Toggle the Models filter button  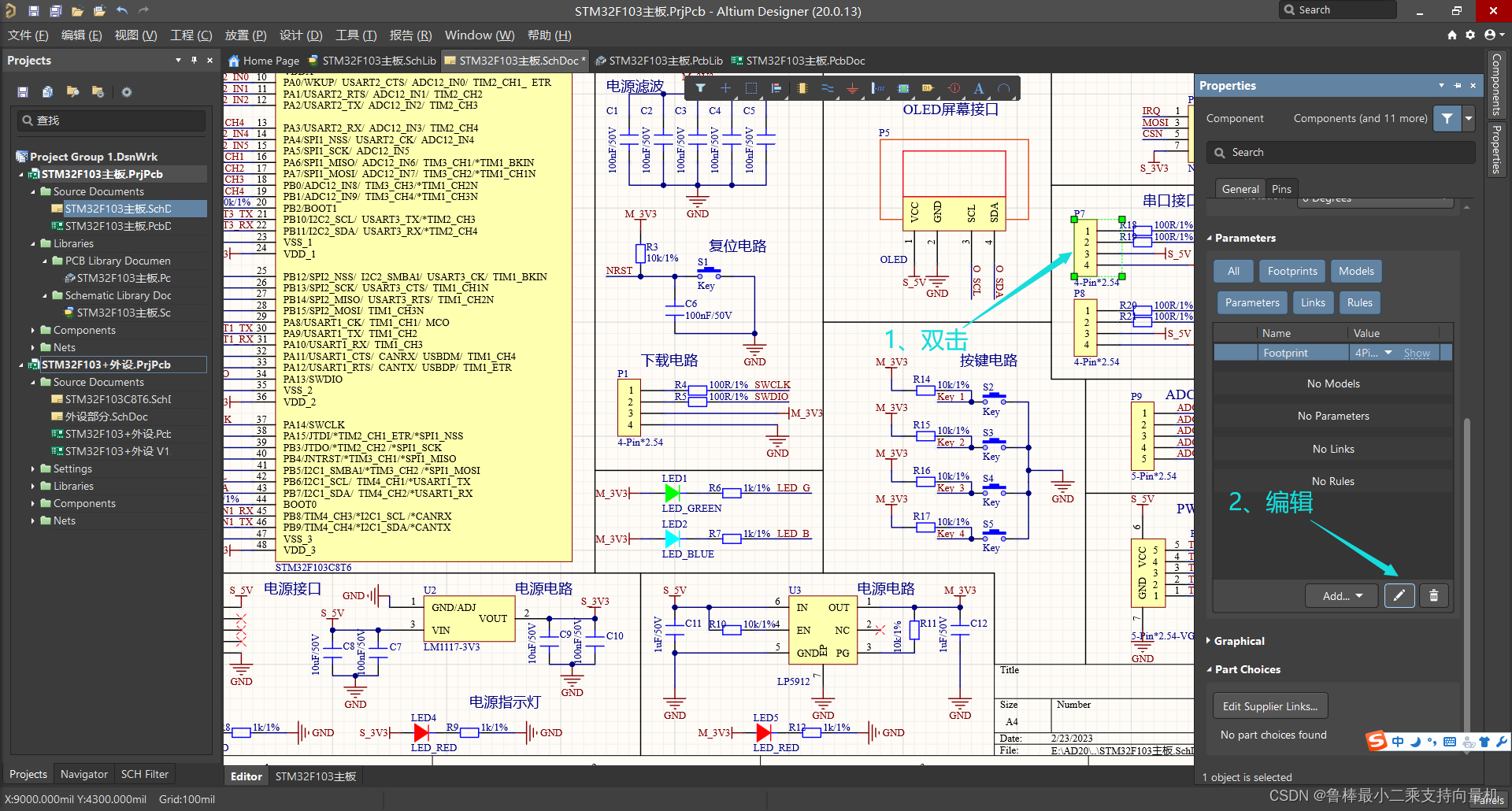click(x=1356, y=271)
